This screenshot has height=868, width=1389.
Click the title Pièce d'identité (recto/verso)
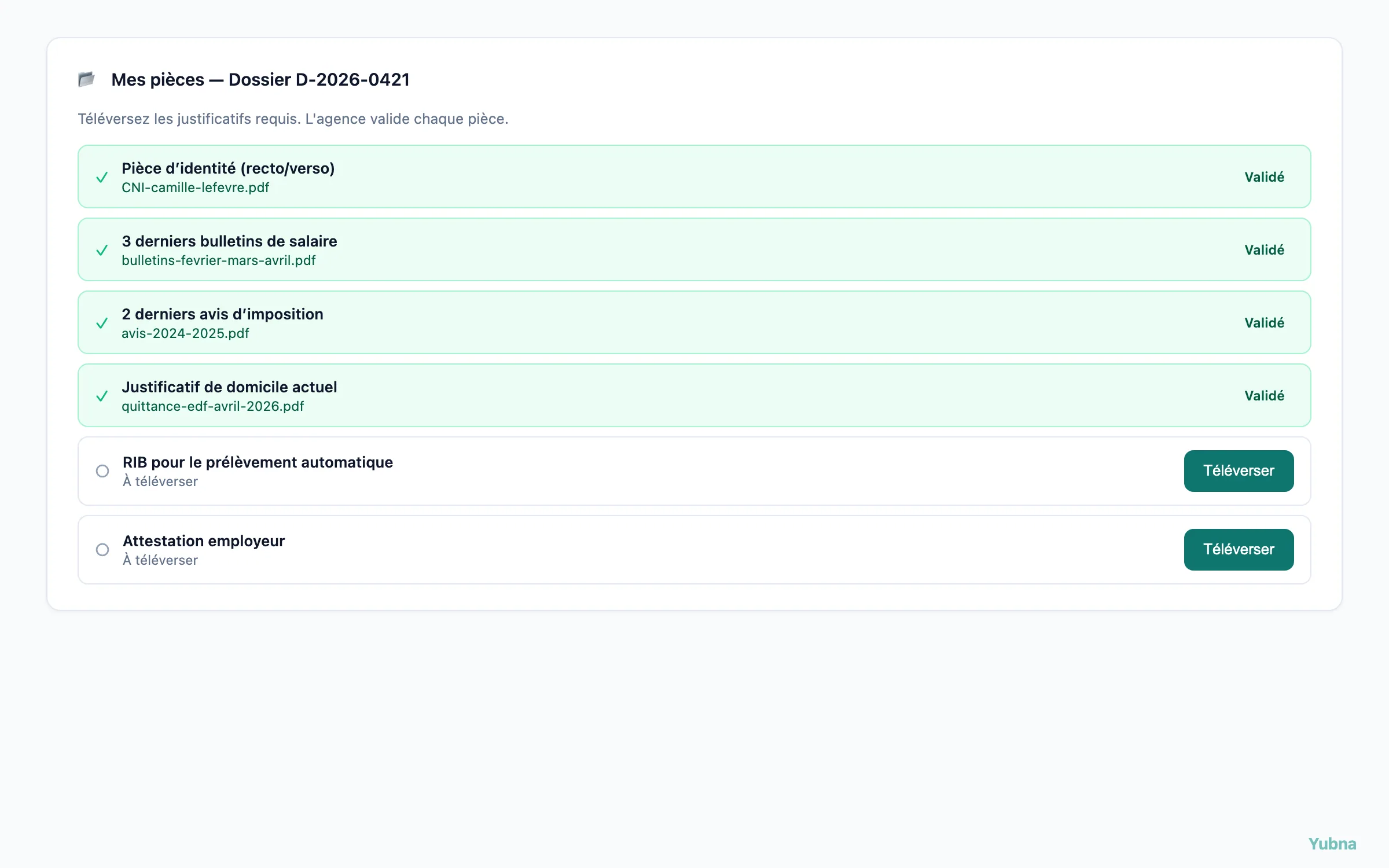click(228, 168)
